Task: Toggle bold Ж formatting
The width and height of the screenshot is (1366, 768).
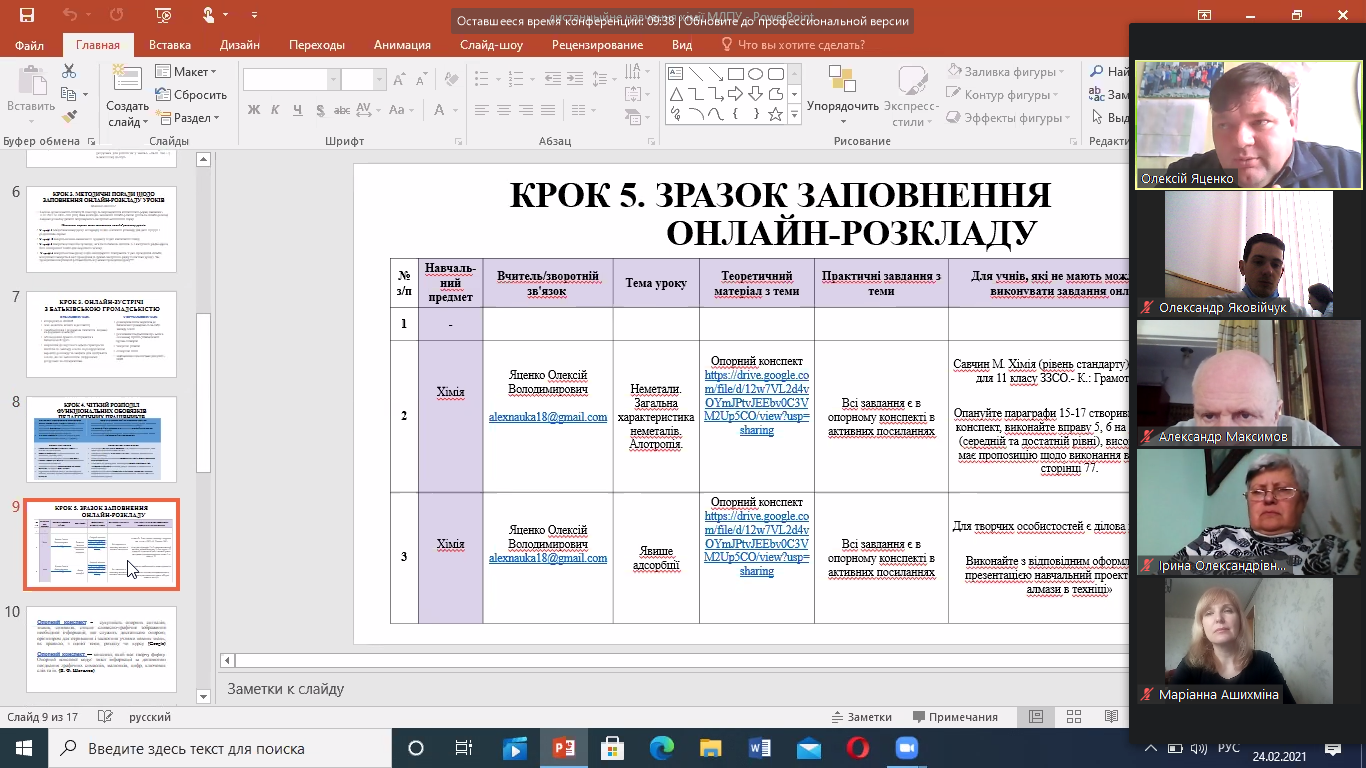Action: 254,110
